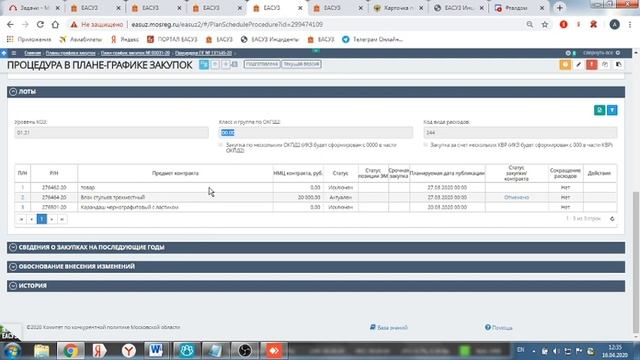Click the volume icon in the system tray
Image resolution: width=640 pixels, height=360 pixels.
556,351
